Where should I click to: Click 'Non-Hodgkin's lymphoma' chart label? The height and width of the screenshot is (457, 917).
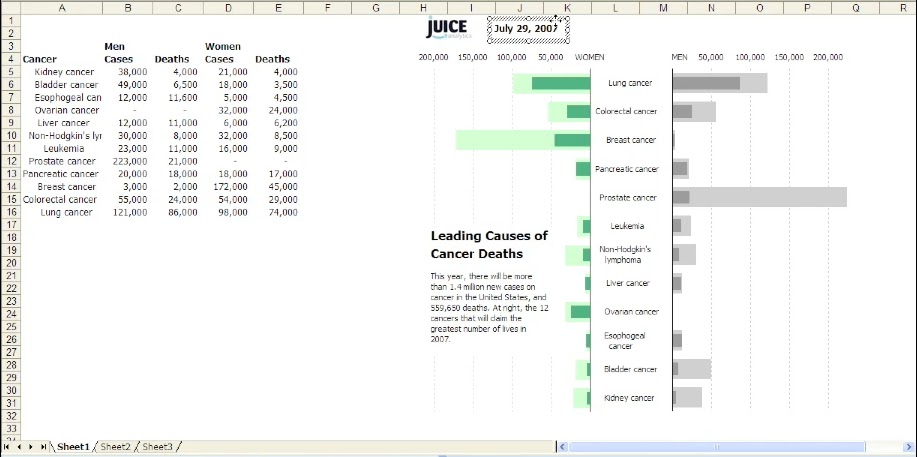pyautogui.click(x=625, y=255)
